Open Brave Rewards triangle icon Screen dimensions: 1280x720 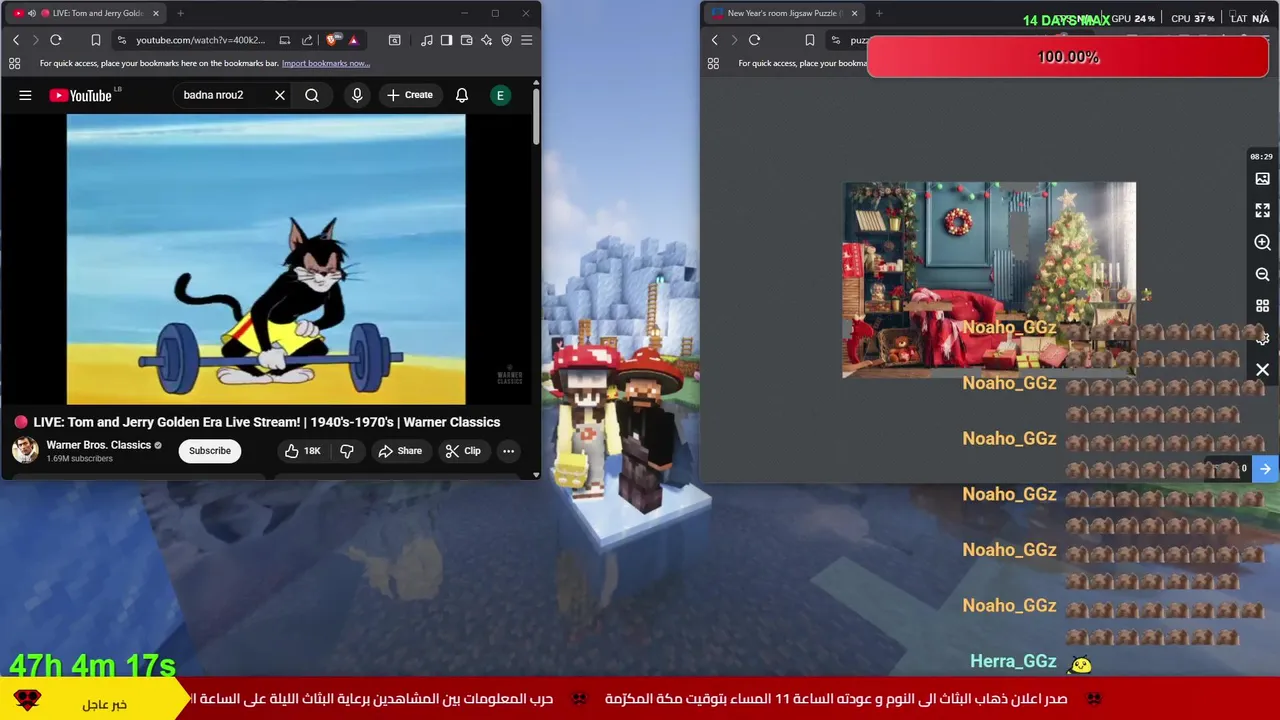[x=353, y=40]
